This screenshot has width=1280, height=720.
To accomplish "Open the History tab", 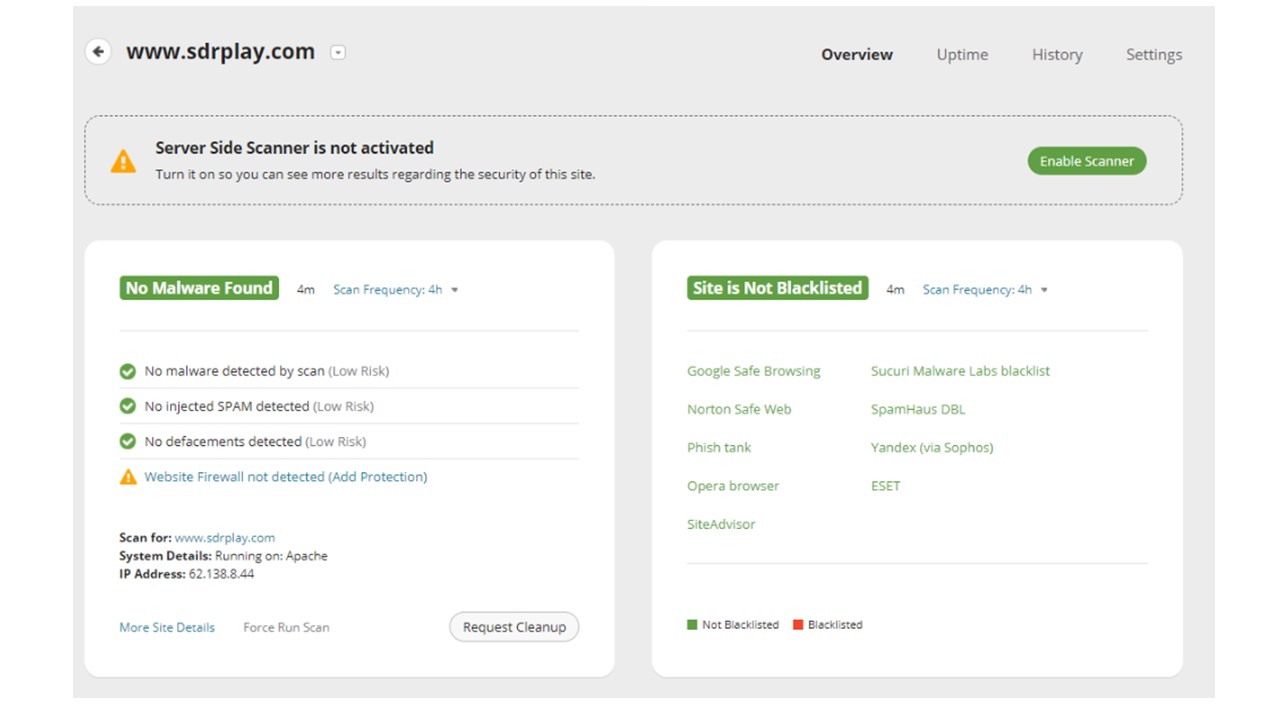I will tap(1057, 55).
